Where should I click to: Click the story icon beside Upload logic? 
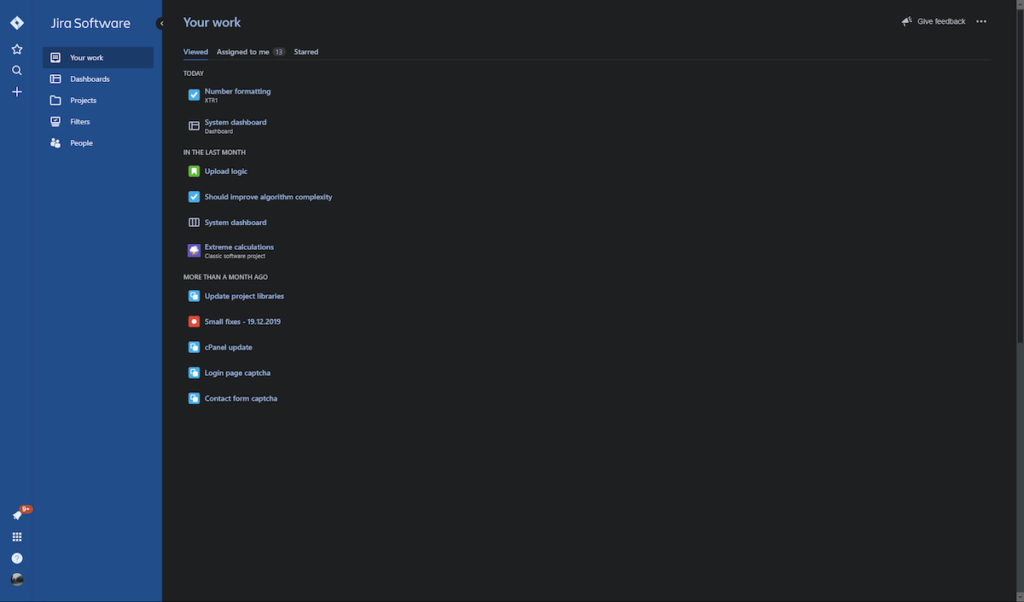pos(193,171)
